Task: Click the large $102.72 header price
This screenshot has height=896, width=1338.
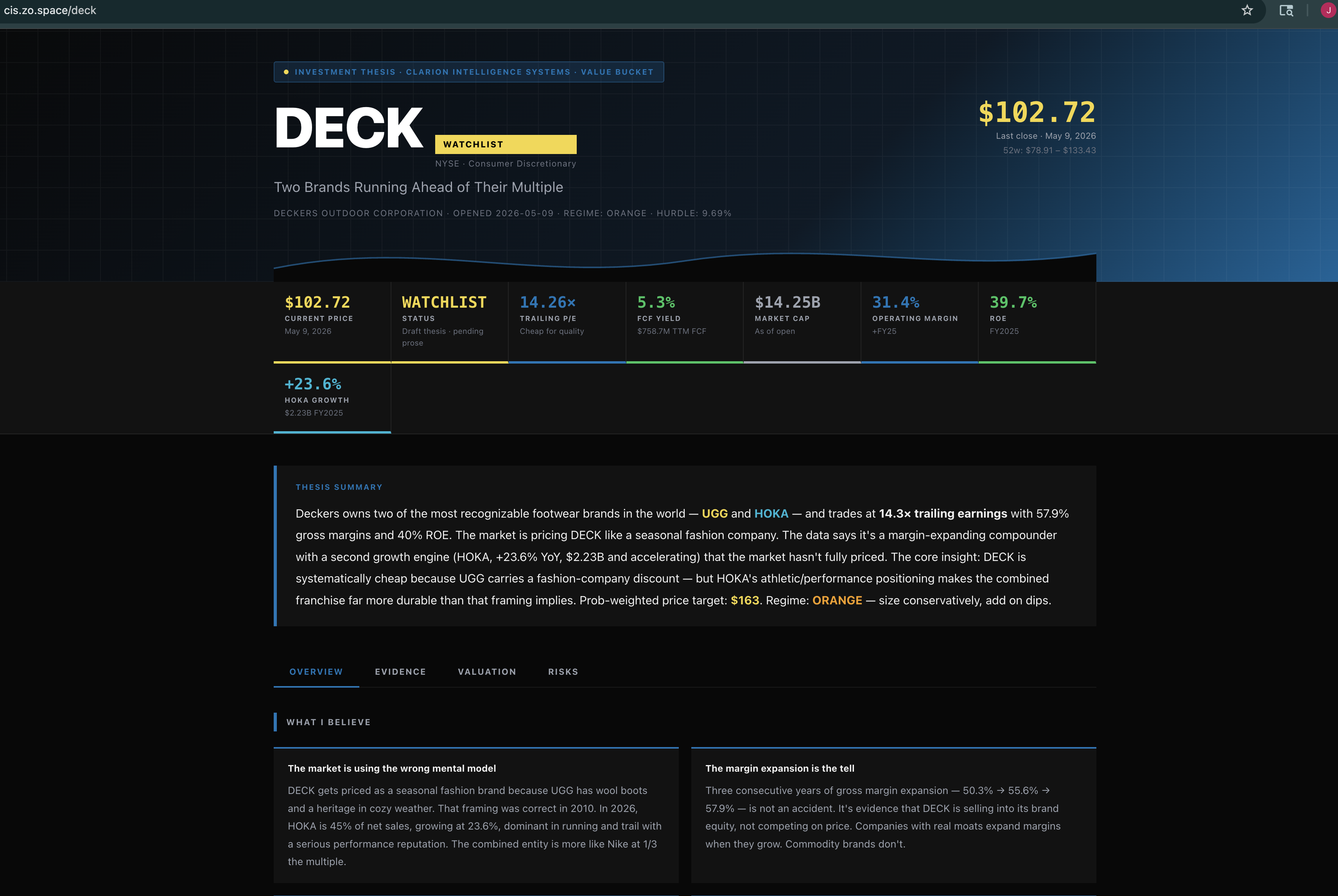Action: [1037, 112]
